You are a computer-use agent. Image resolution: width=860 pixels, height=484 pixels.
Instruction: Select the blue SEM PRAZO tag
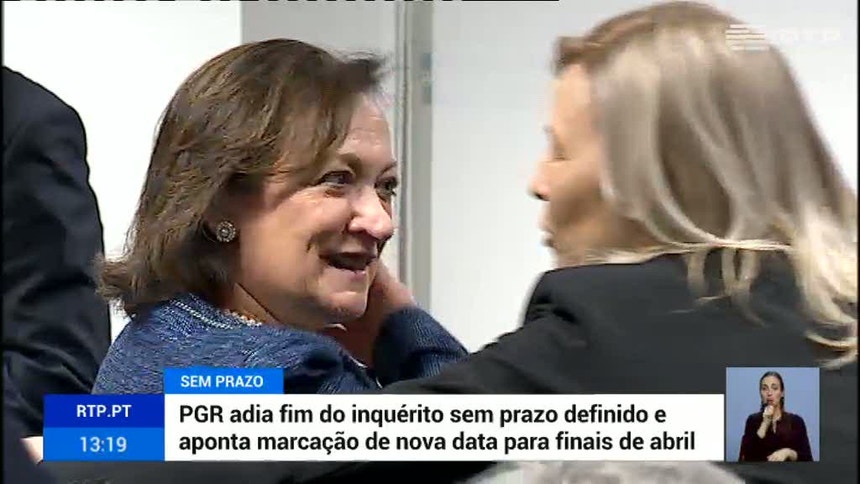(223, 381)
